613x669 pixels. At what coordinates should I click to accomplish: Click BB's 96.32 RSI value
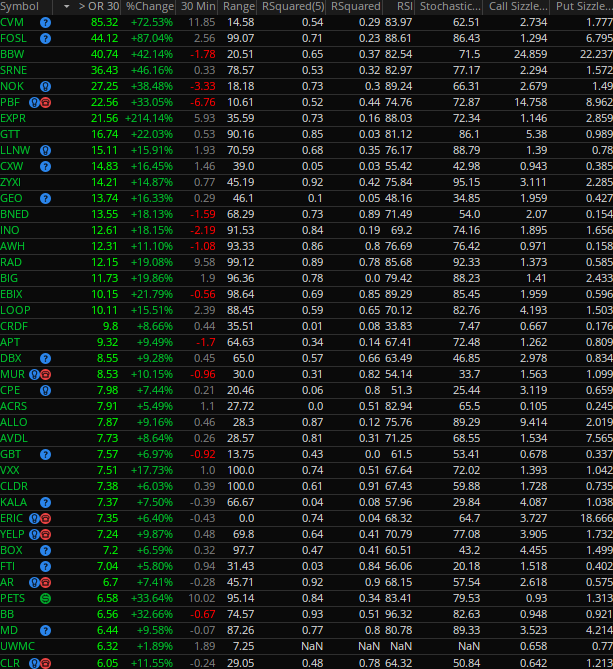tap(398, 615)
